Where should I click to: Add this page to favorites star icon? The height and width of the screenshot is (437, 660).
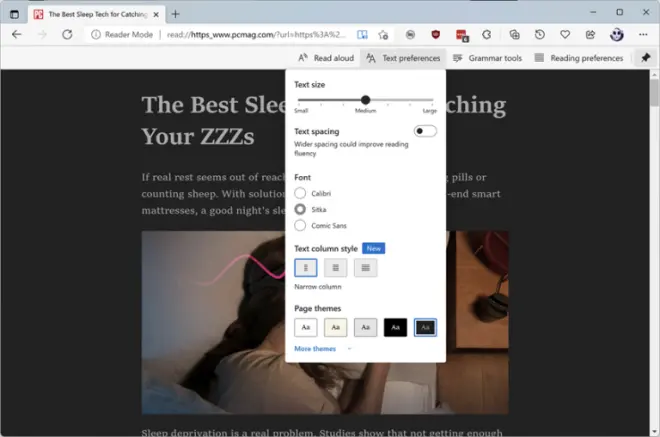[383, 35]
